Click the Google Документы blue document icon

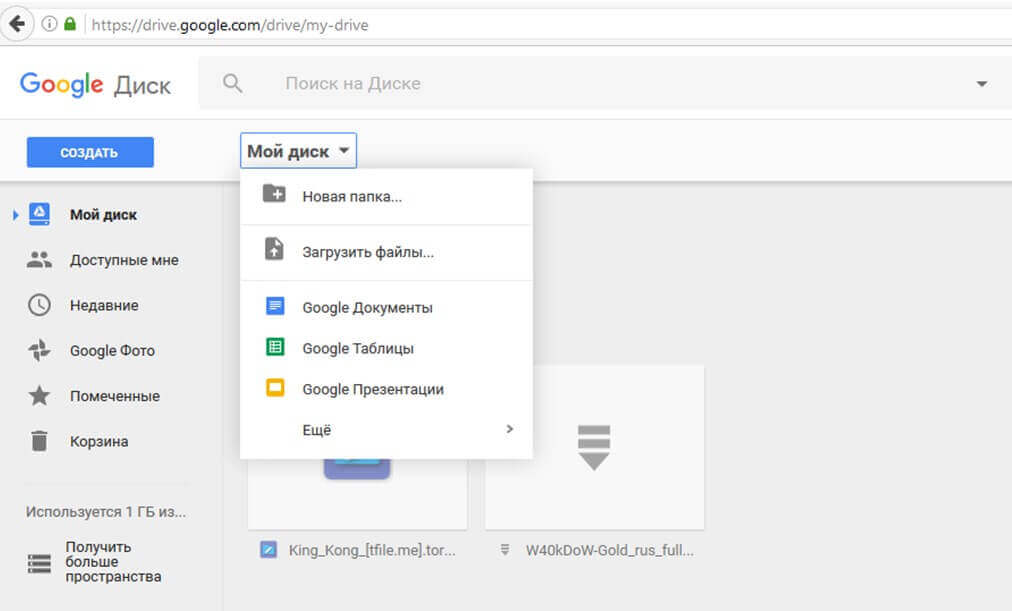click(x=275, y=307)
